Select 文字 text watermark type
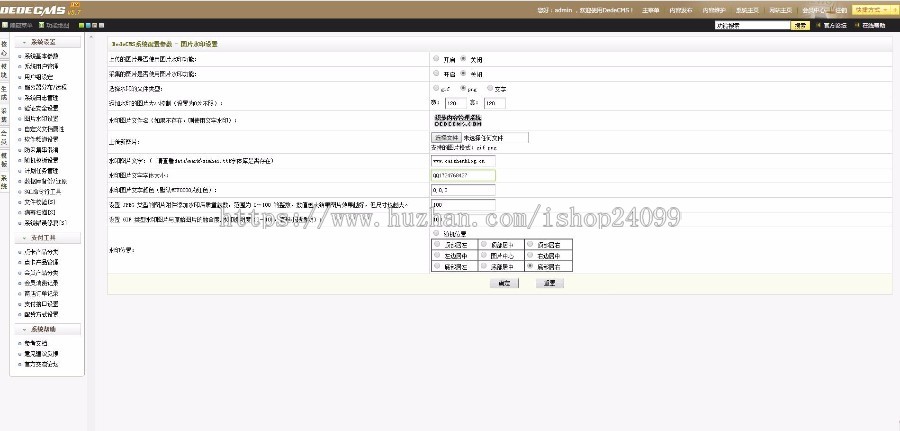900x431 pixels. (x=490, y=88)
